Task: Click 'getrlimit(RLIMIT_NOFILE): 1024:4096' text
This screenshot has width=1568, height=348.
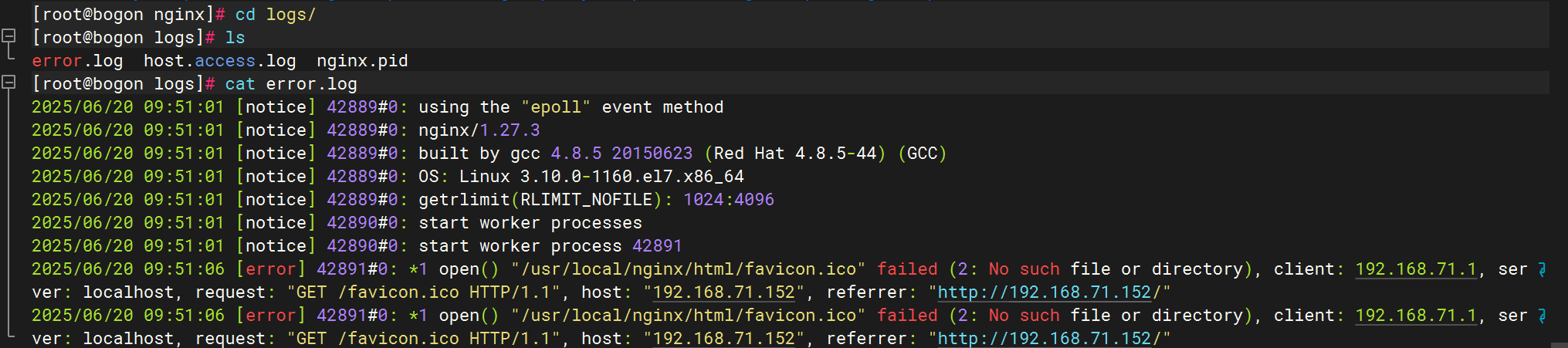Action: (x=596, y=200)
